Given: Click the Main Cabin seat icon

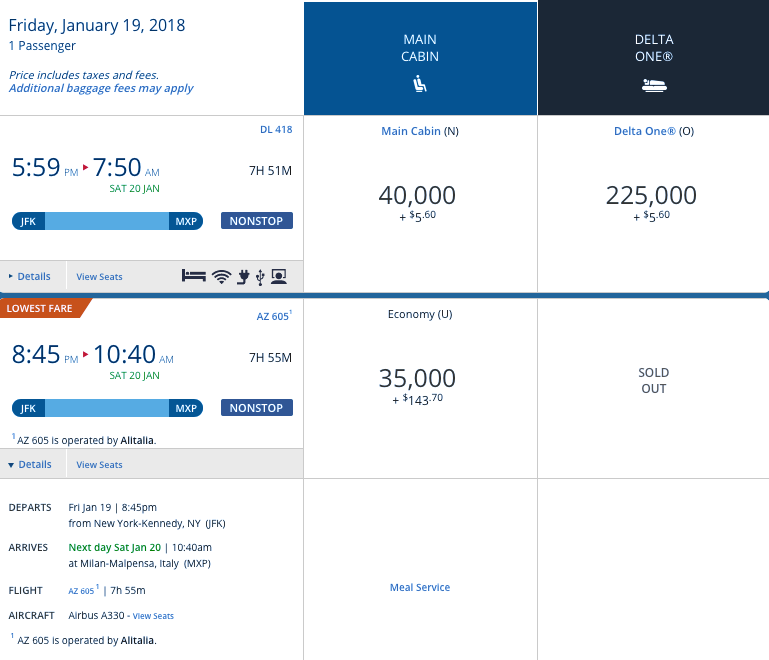Looking at the screenshot, I should pos(420,86).
